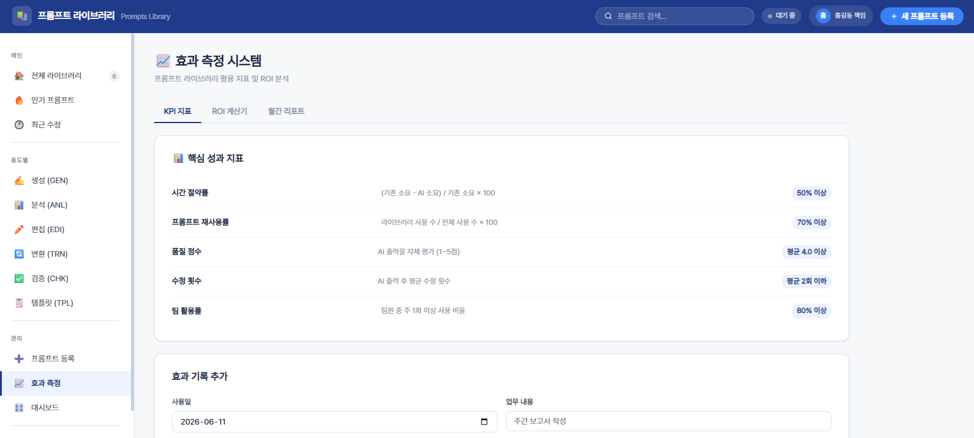
Task: Click the bar chart icon beside 핵심 성과 지표
Action: coord(178,158)
